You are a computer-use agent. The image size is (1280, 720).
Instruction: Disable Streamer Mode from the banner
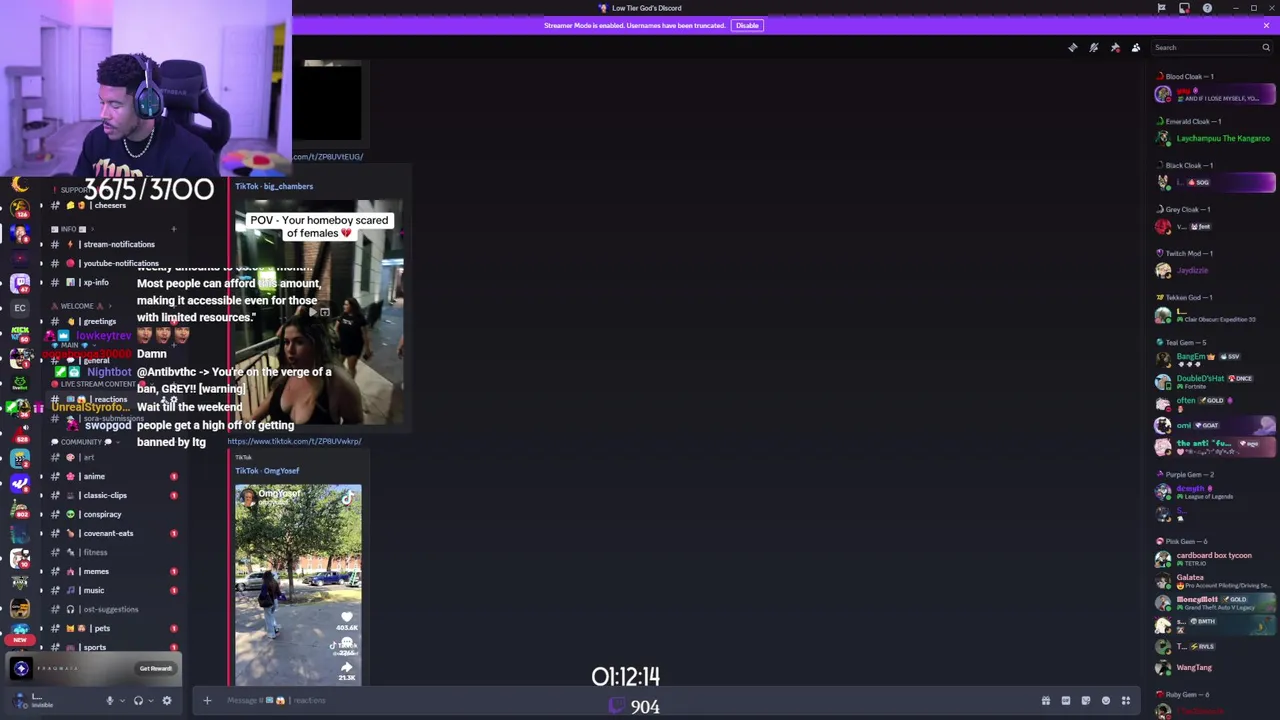pyautogui.click(x=747, y=25)
